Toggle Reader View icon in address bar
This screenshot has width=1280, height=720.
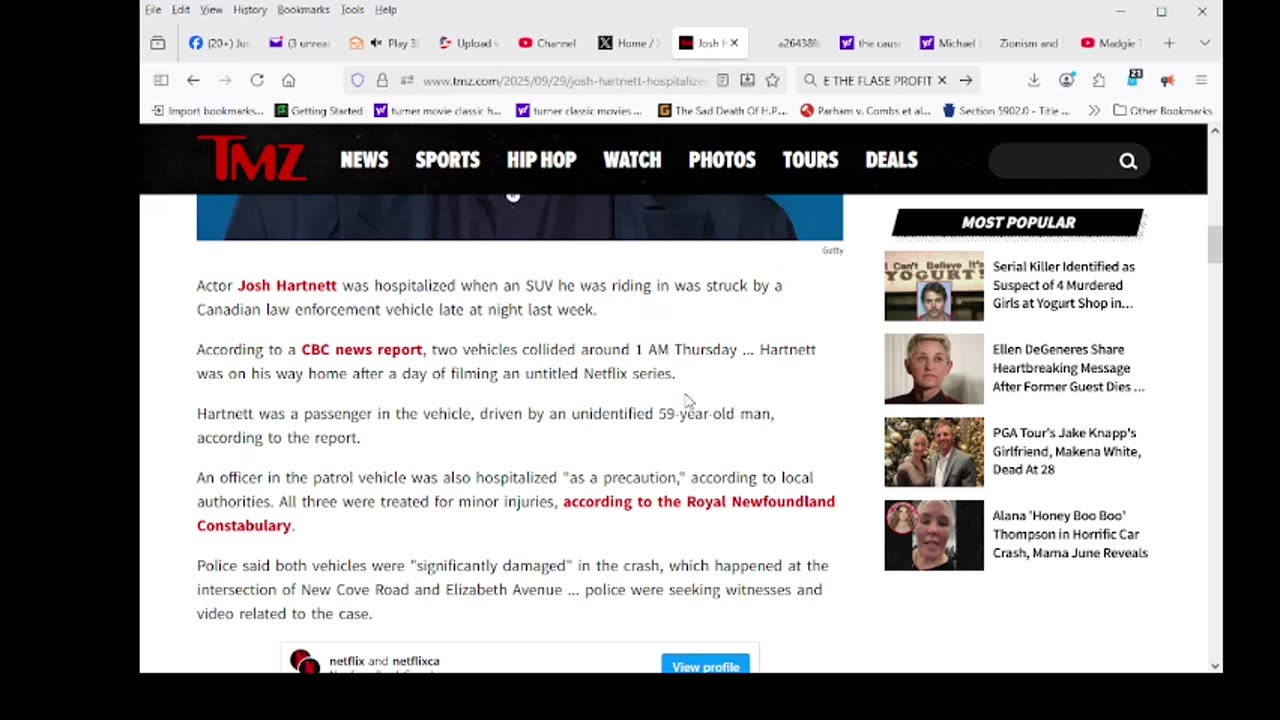point(721,80)
